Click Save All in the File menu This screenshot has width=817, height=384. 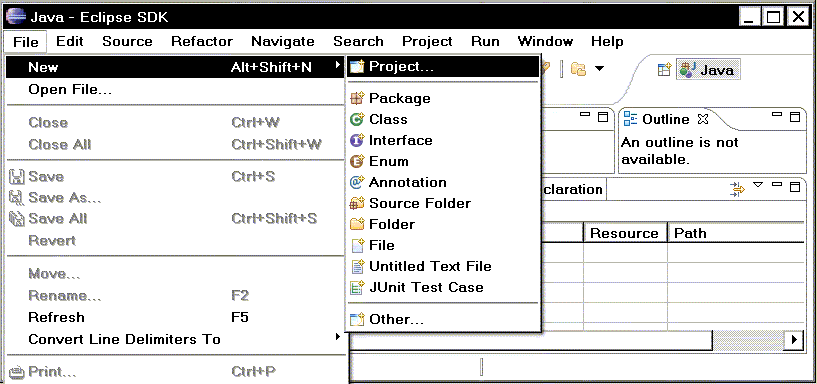pos(176,218)
